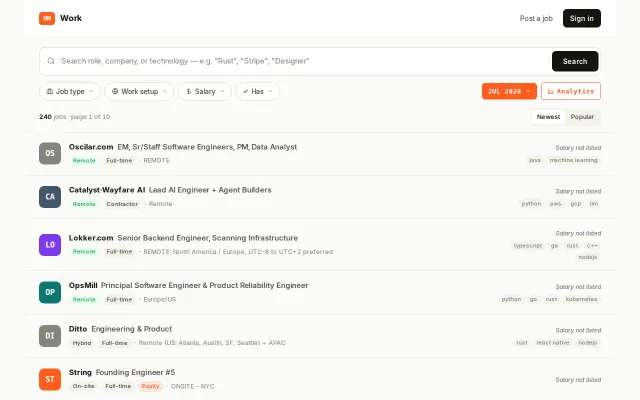Open the LO avatar for Lokker.com
This screenshot has width=640, height=400.
50,245
